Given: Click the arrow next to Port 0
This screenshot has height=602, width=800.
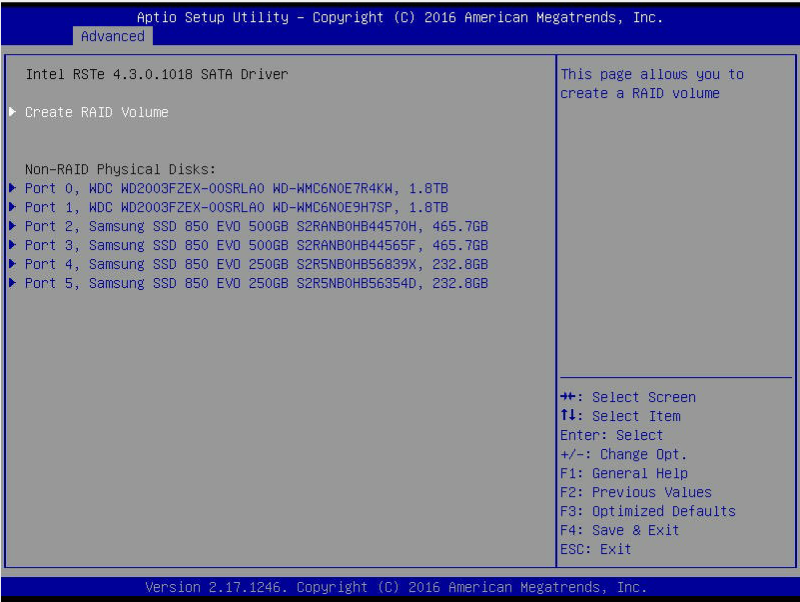Looking at the screenshot, I should (13, 188).
